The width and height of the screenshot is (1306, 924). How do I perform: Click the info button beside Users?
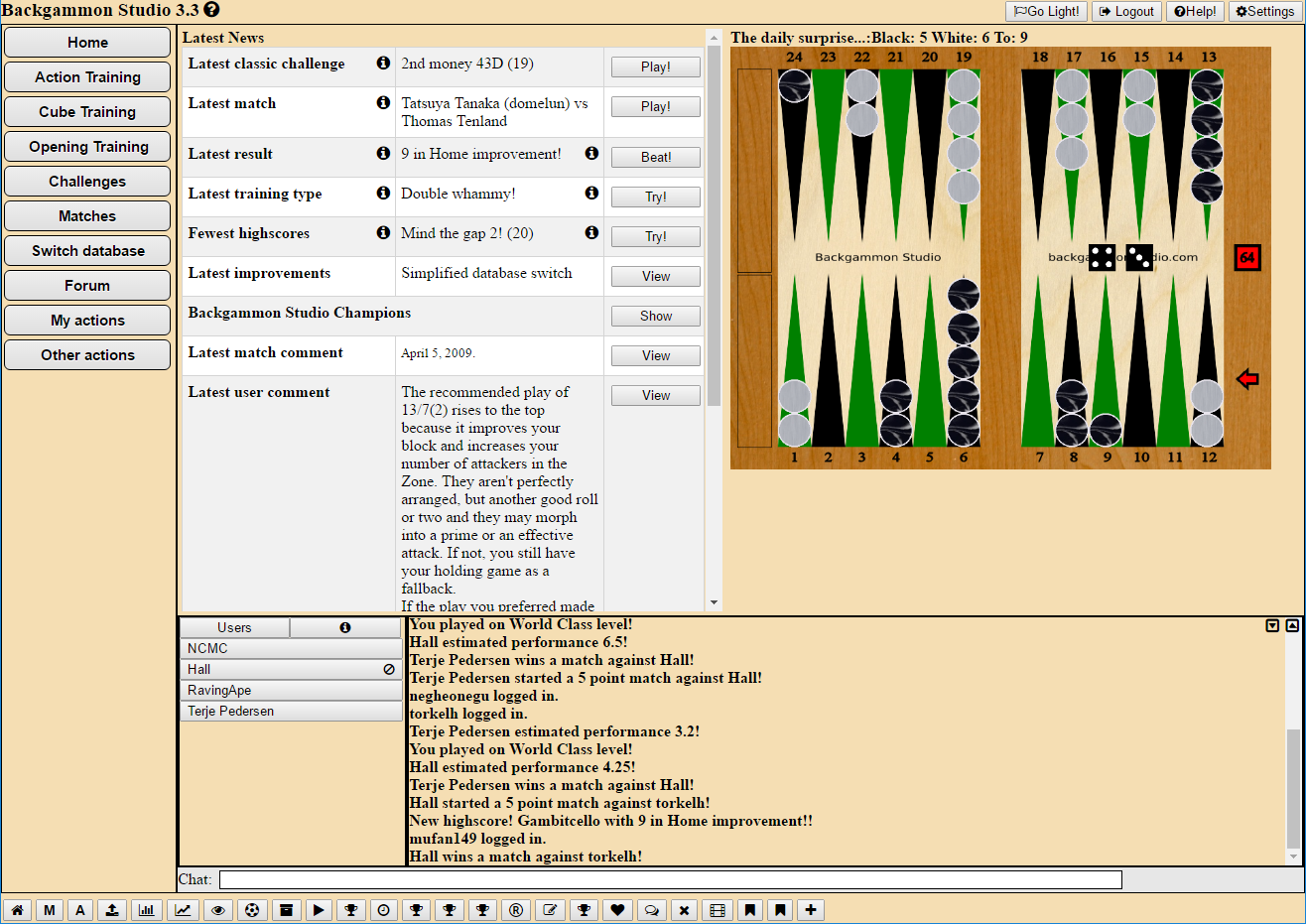[x=345, y=627]
